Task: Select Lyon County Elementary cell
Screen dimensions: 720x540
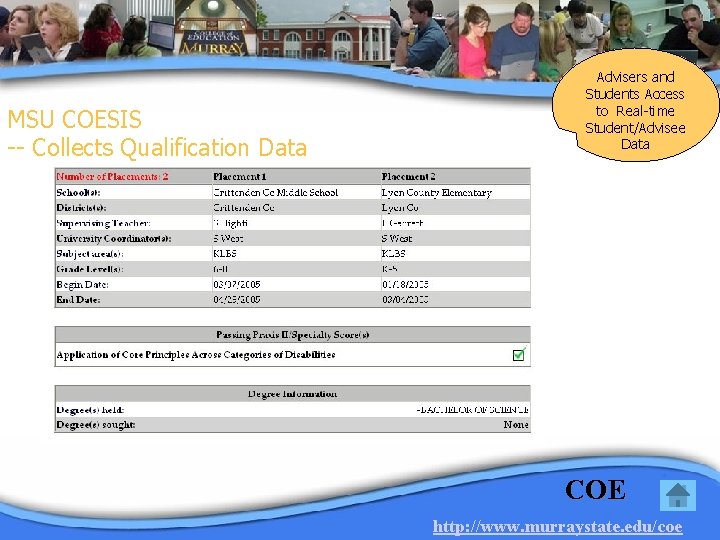Action: [x=437, y=192]
